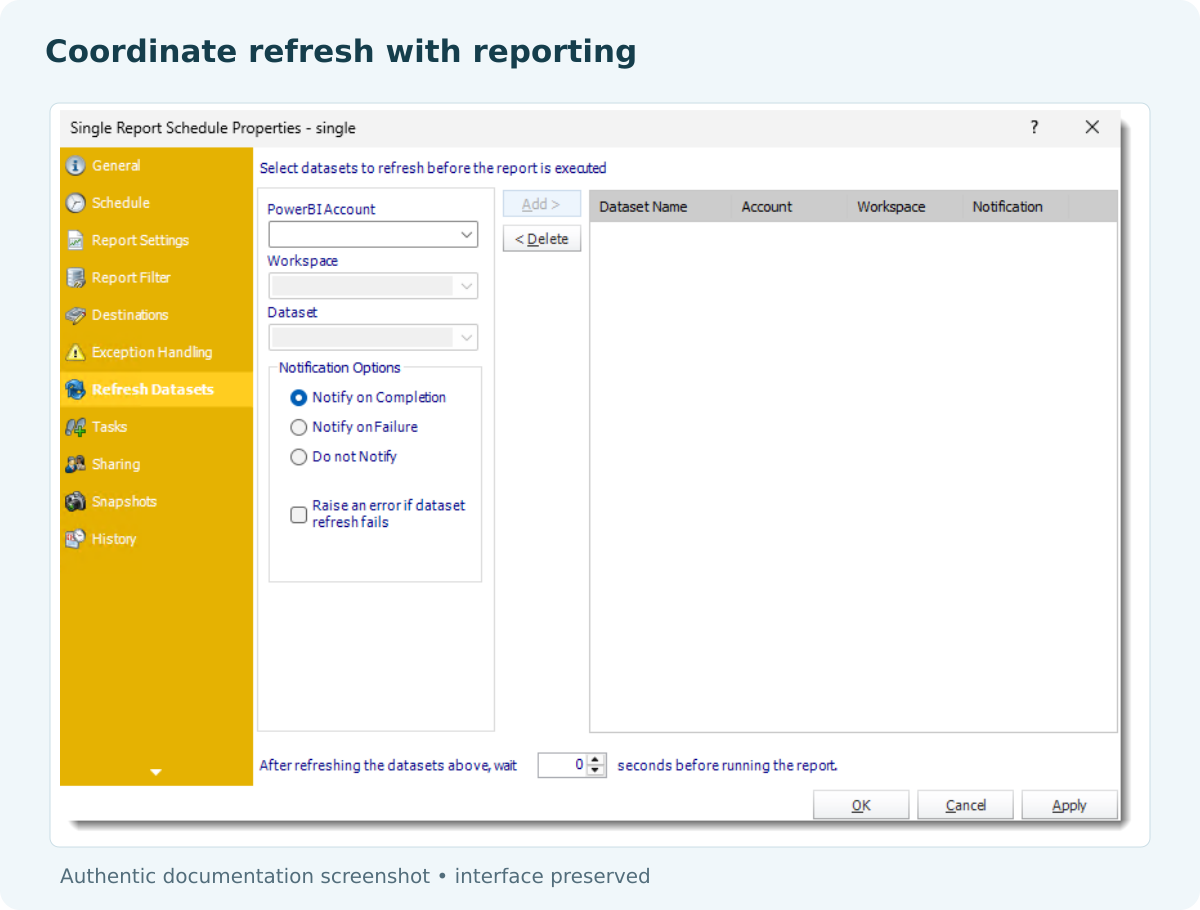The image size is (1200, 910).
Task: Close the Schedule Properties dialog
Action: tap(1092, 127)
